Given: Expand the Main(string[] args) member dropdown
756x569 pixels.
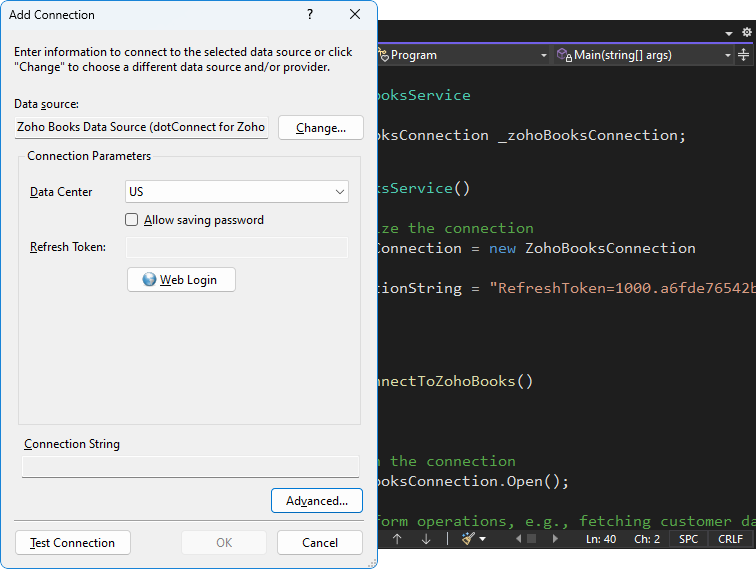Looking at the screenshot, I should pos(728,55).
